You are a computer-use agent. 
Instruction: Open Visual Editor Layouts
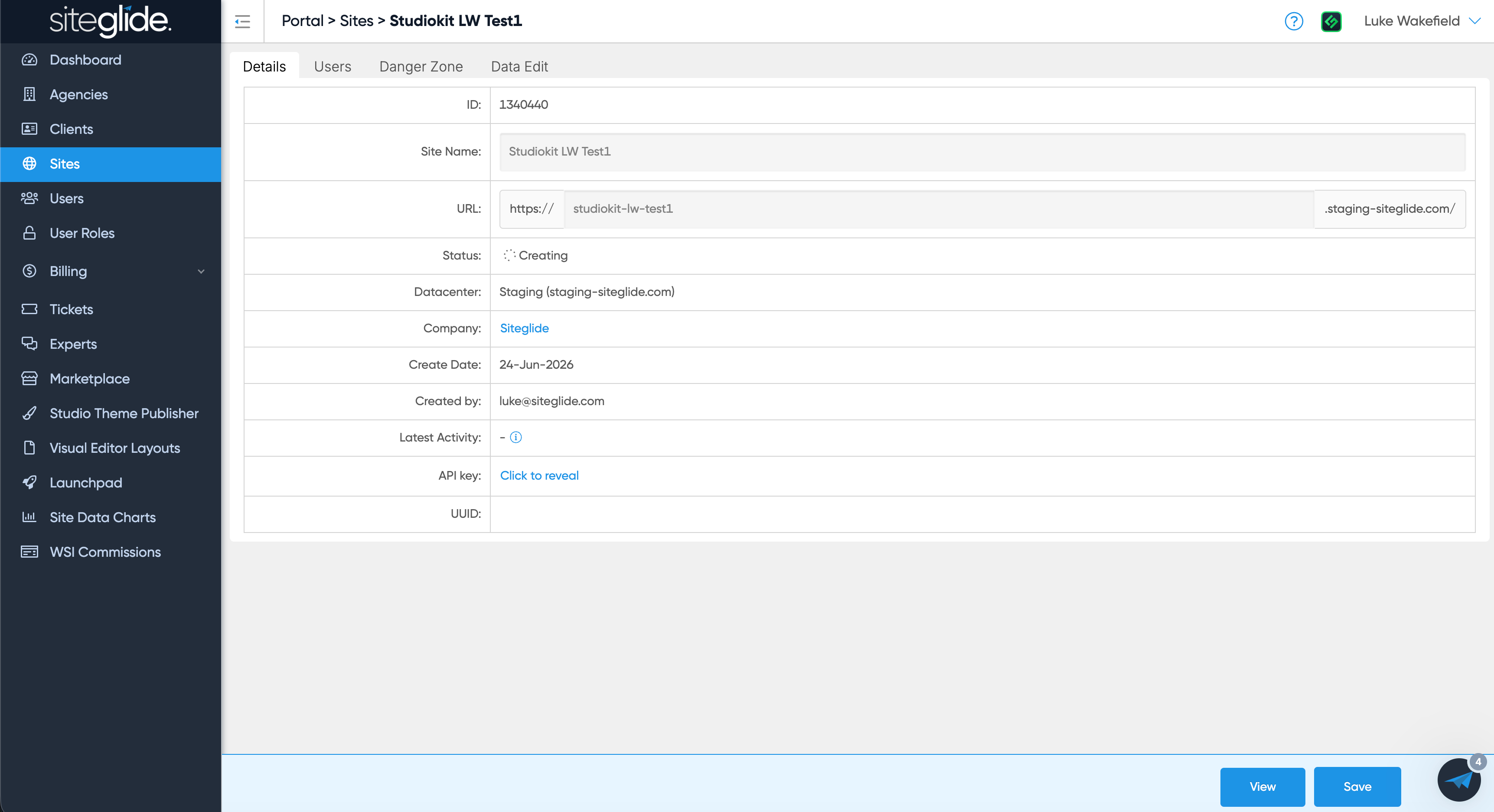click(x=110, y=448)
